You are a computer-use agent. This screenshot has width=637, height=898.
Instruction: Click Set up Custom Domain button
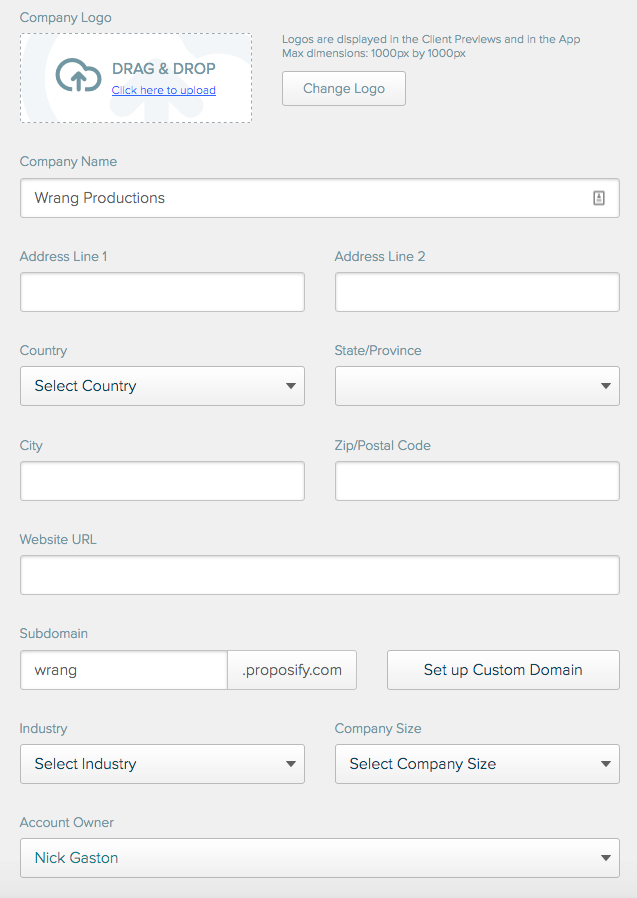(504, 670)
